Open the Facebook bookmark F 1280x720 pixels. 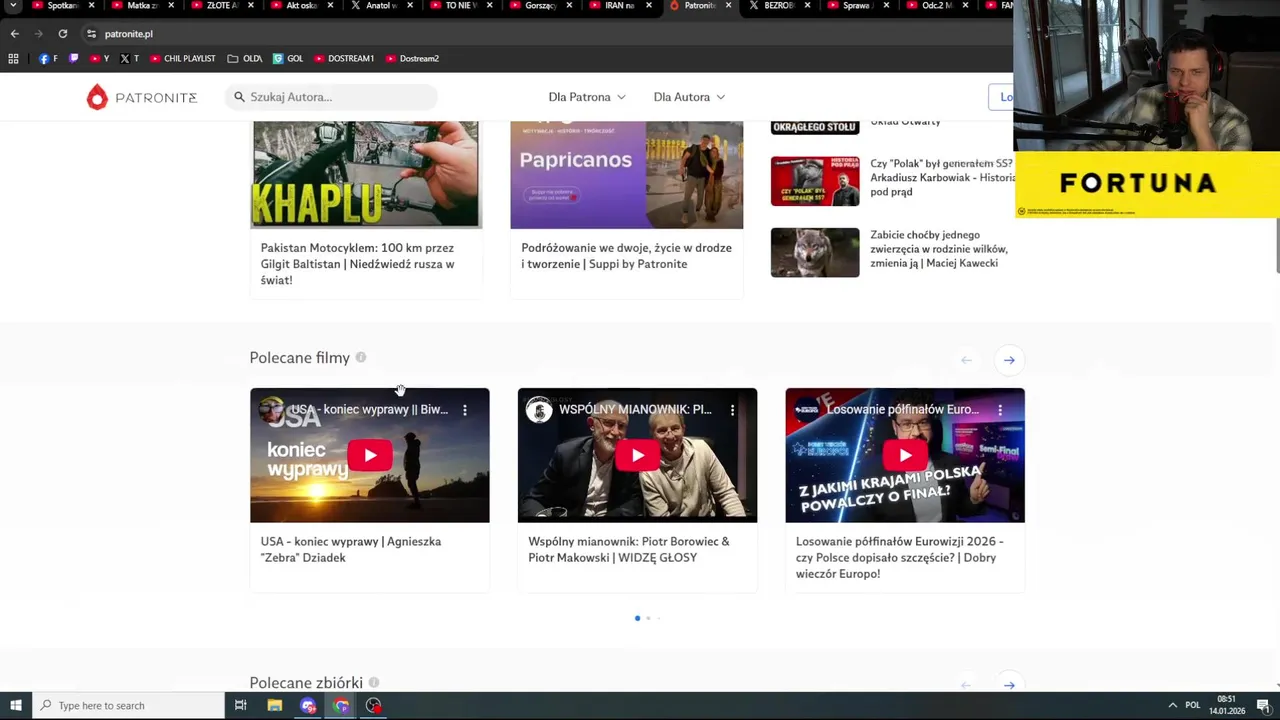click(48, 58)
